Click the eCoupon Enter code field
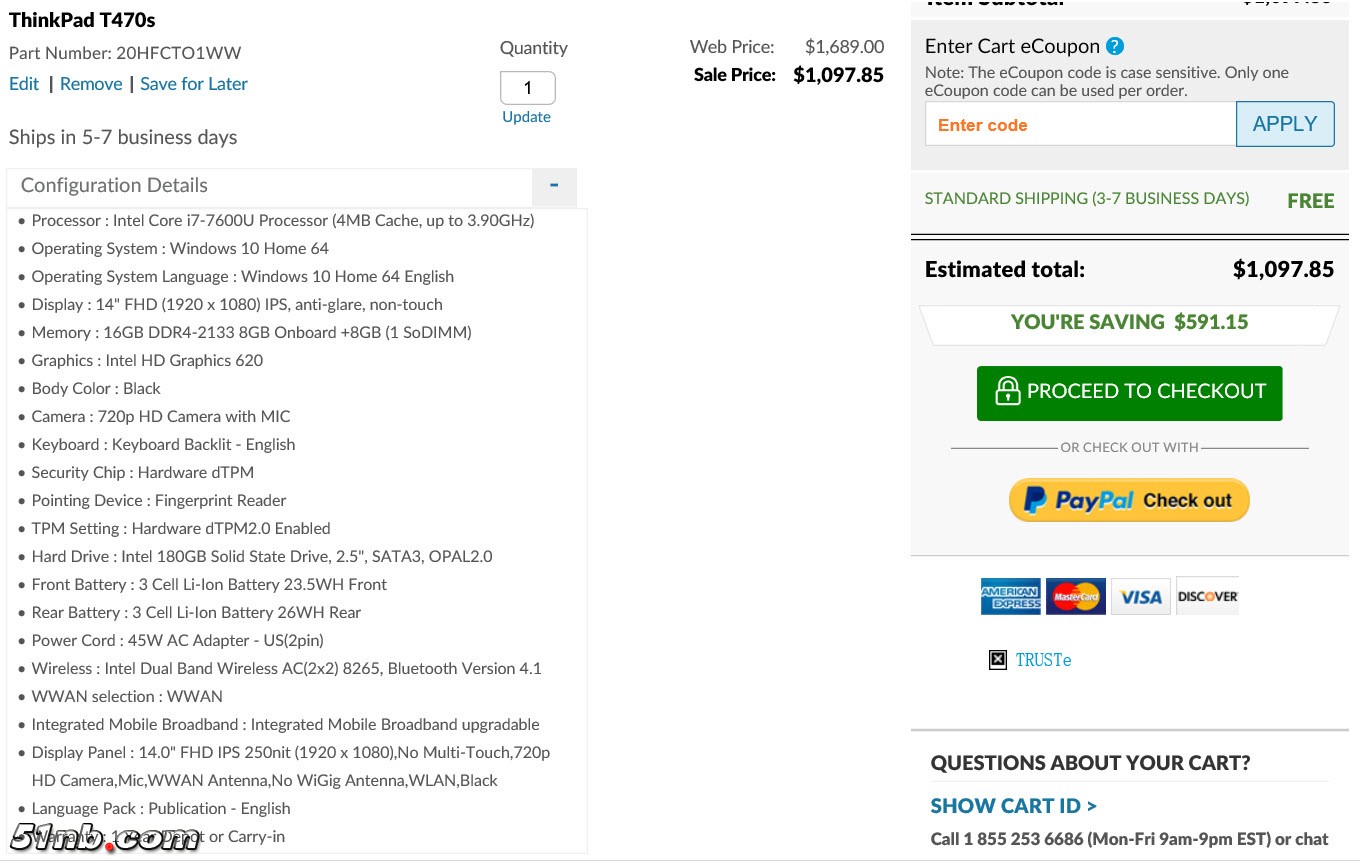Viewport: 1360px width, 861px height. coord(1080,125)
